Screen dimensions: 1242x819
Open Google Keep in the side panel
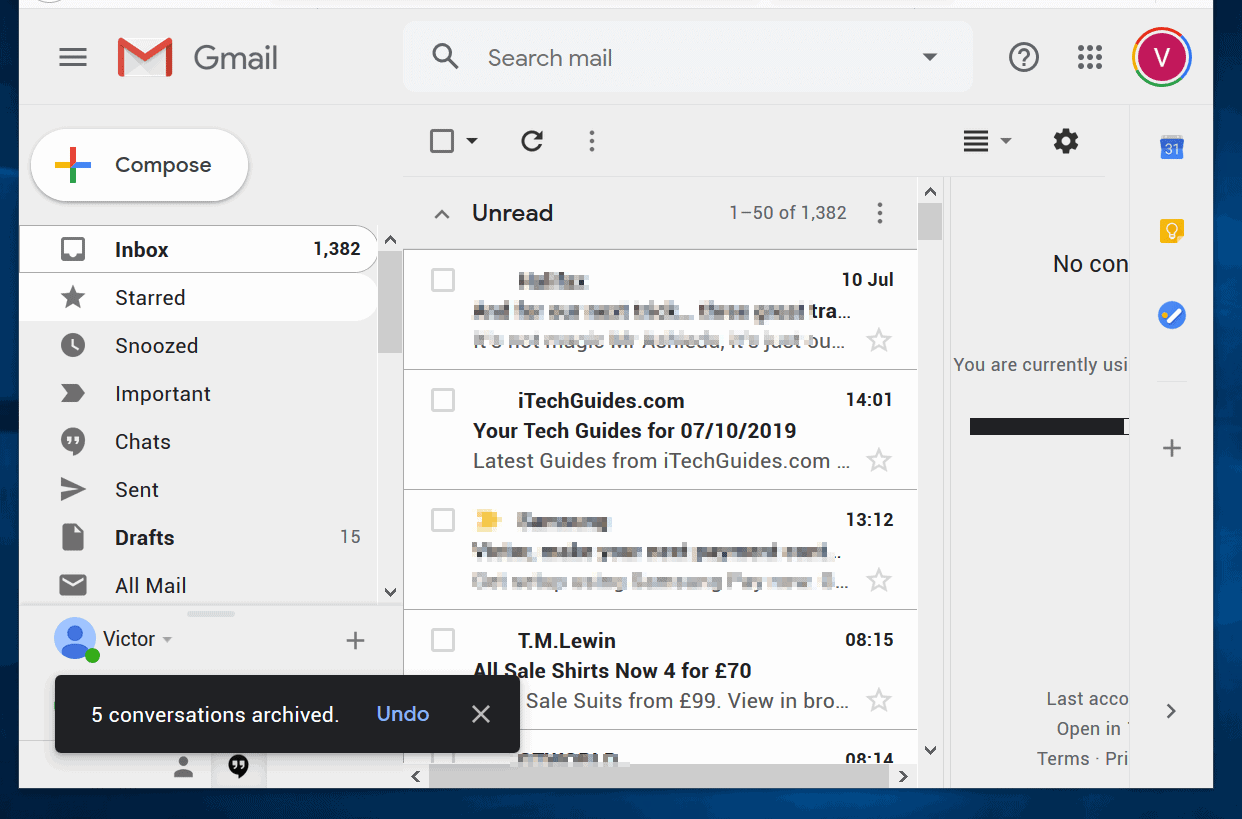tap(1170, 230)
